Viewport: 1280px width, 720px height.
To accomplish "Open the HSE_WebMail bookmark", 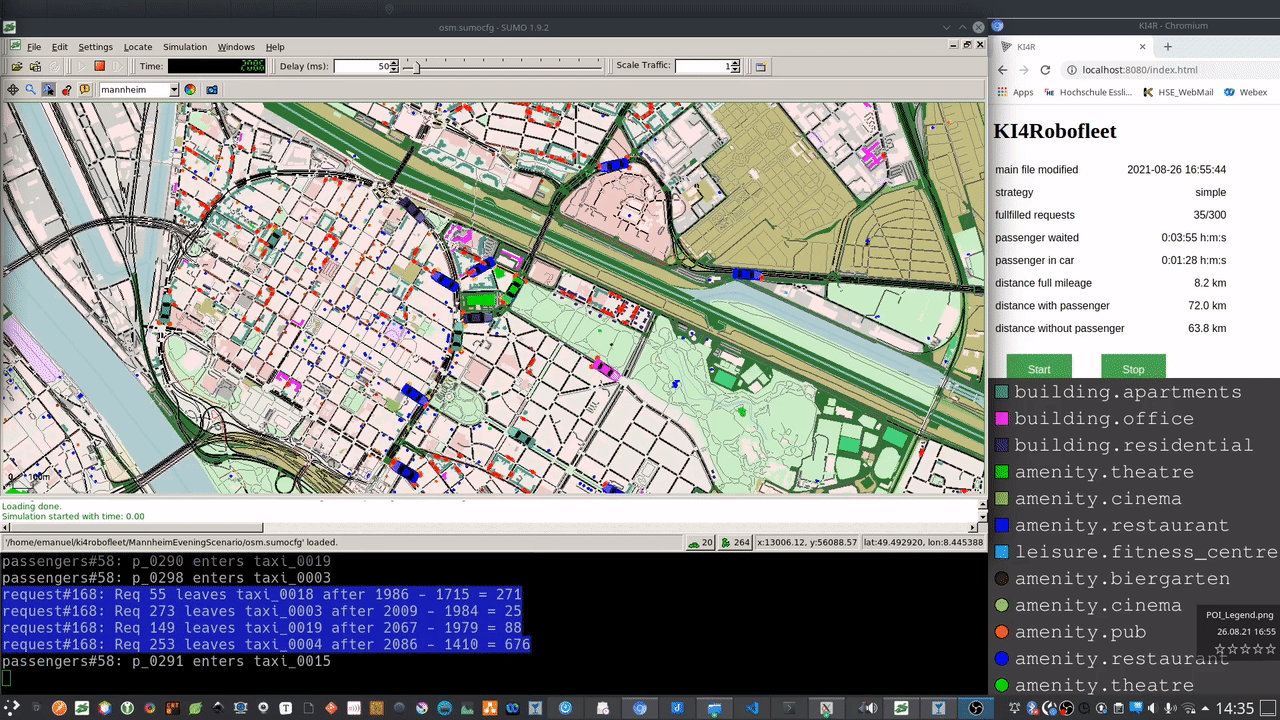I will click(1177, 92).
